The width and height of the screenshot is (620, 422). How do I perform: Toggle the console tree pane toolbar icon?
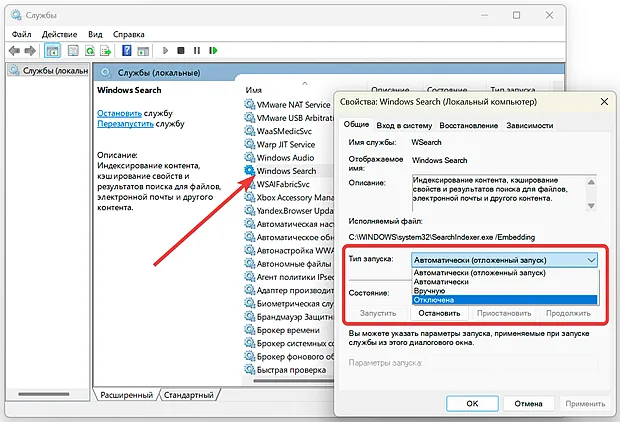pos(52,51)
